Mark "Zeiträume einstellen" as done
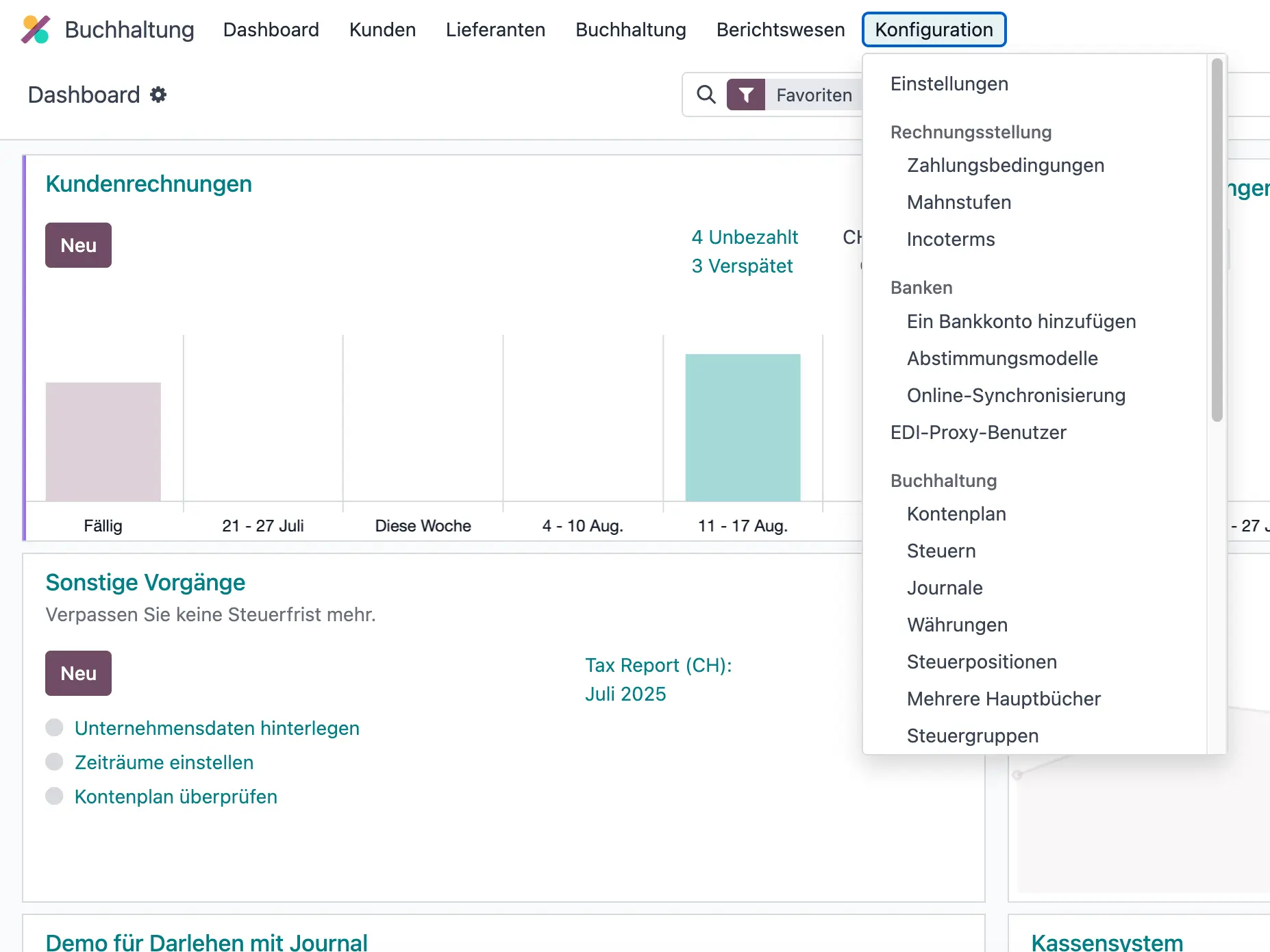The image size is (1270, 952). (x=55, y=762)
